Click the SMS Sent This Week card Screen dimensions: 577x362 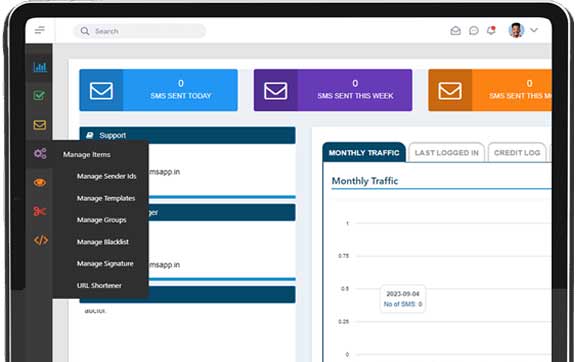[x=333, y=90]
